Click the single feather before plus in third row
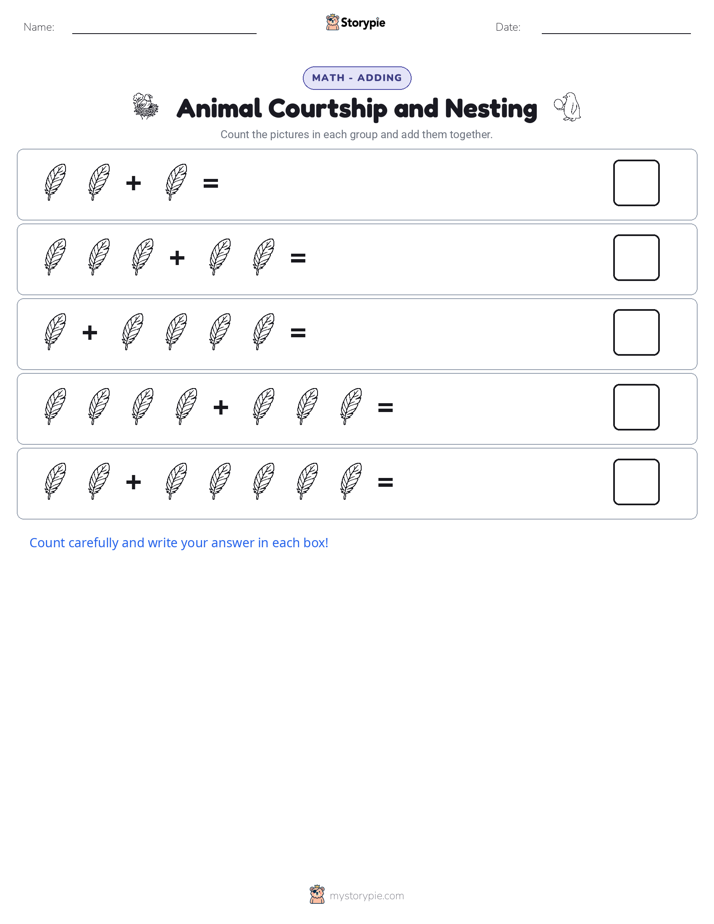 click(x=55, y=332)
